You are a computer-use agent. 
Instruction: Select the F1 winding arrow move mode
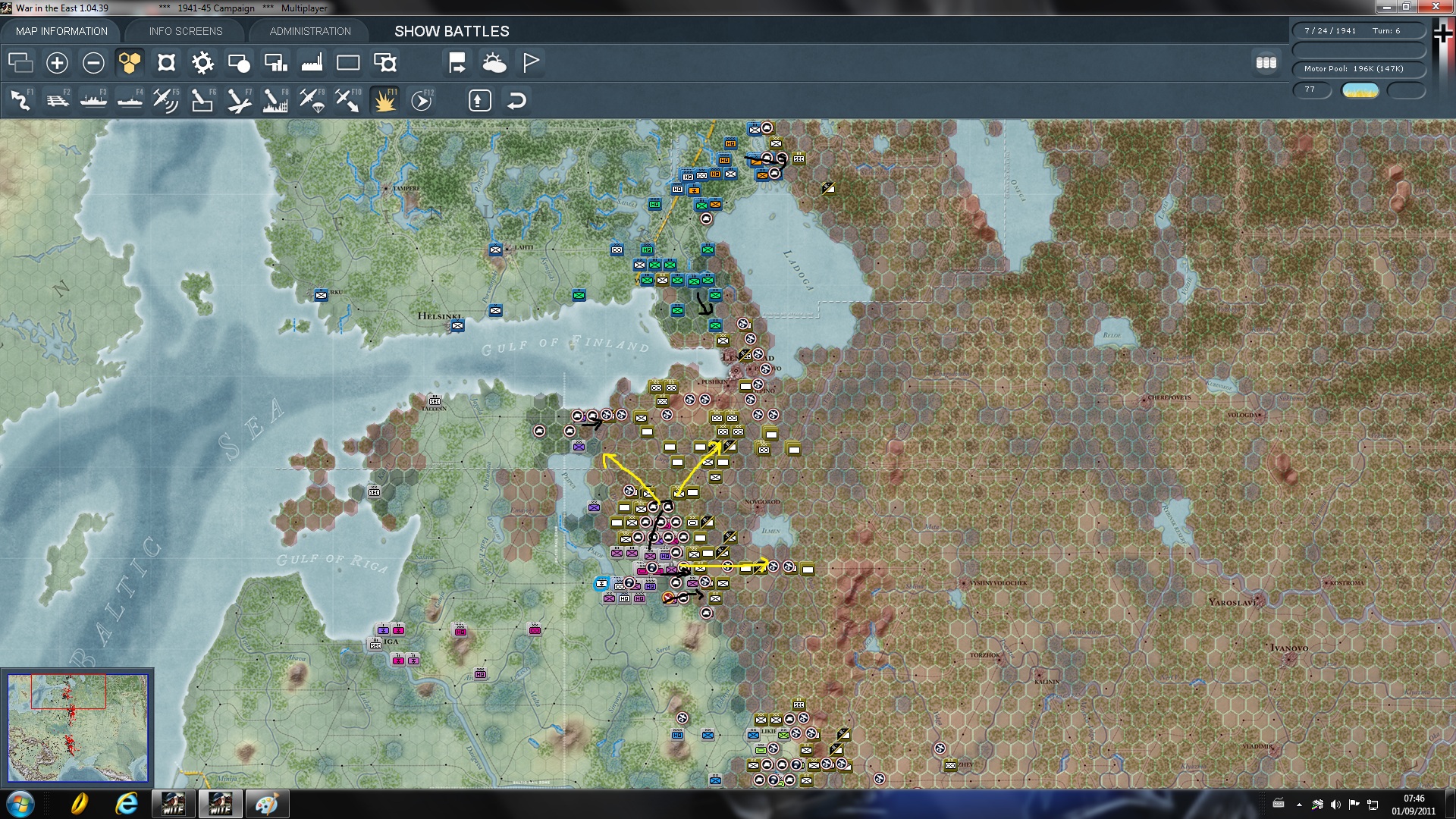[20, 100]
